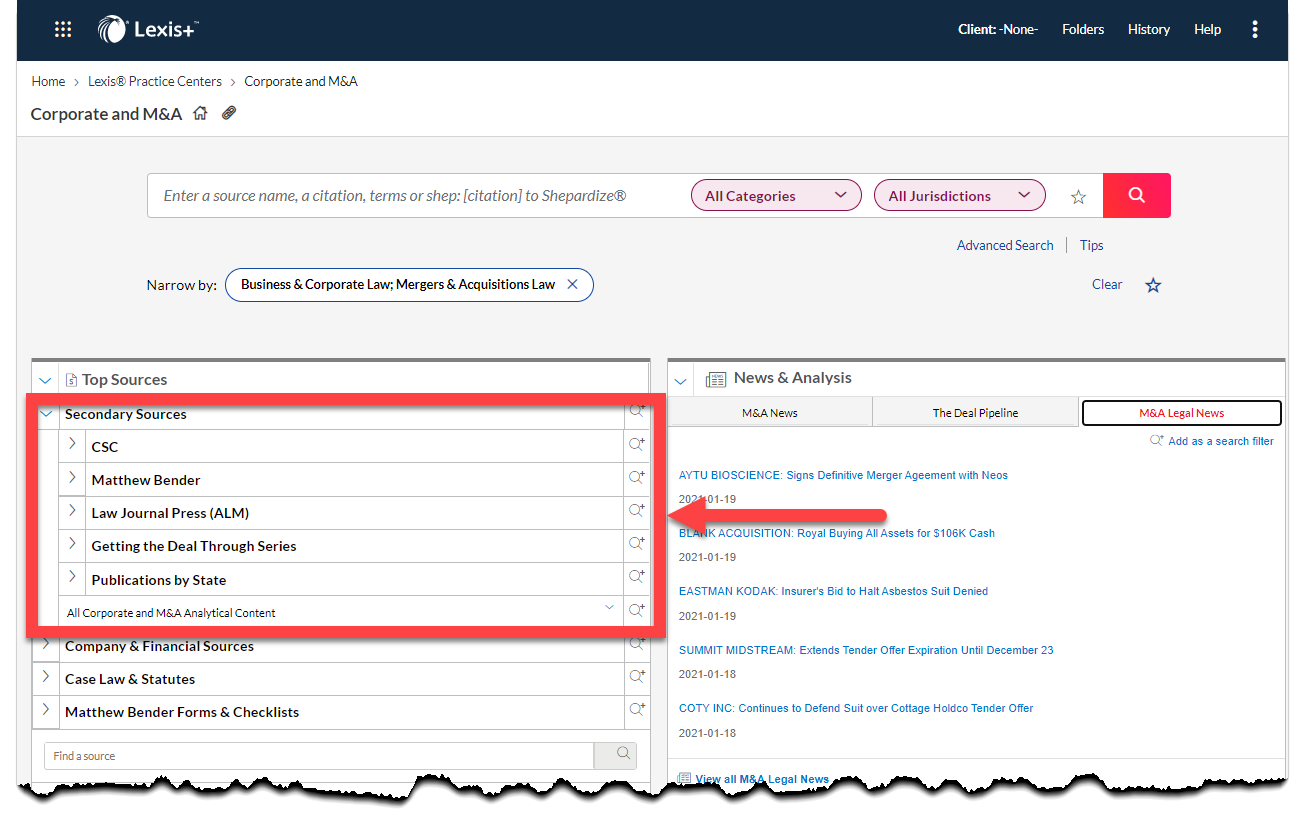Add Matthew Bender Forms & Checklists as filter
Image resolution: width=1308 pixels, height=840 pixels.
click(636, 710)
